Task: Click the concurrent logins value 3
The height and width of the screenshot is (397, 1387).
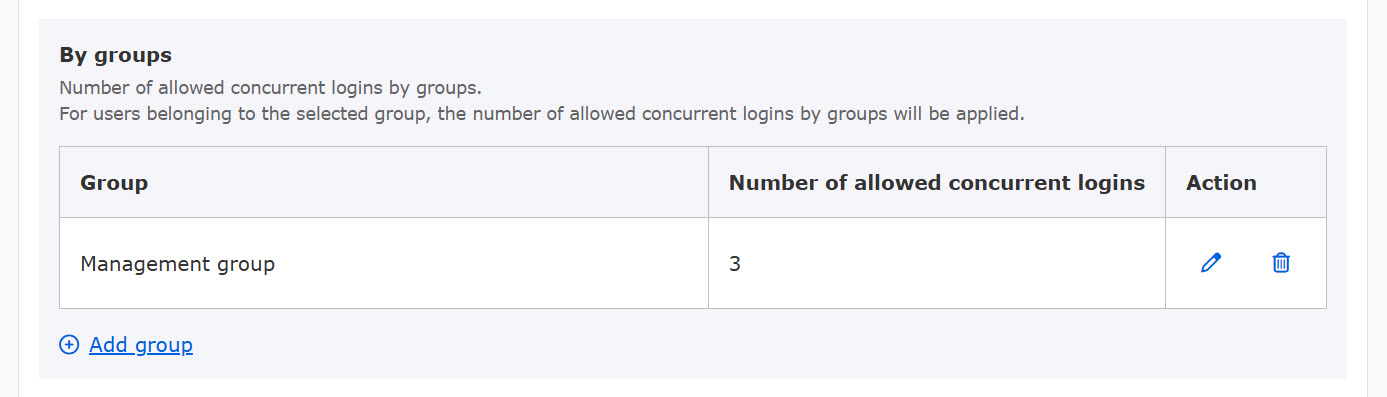Action: click(x=735, y=264)
